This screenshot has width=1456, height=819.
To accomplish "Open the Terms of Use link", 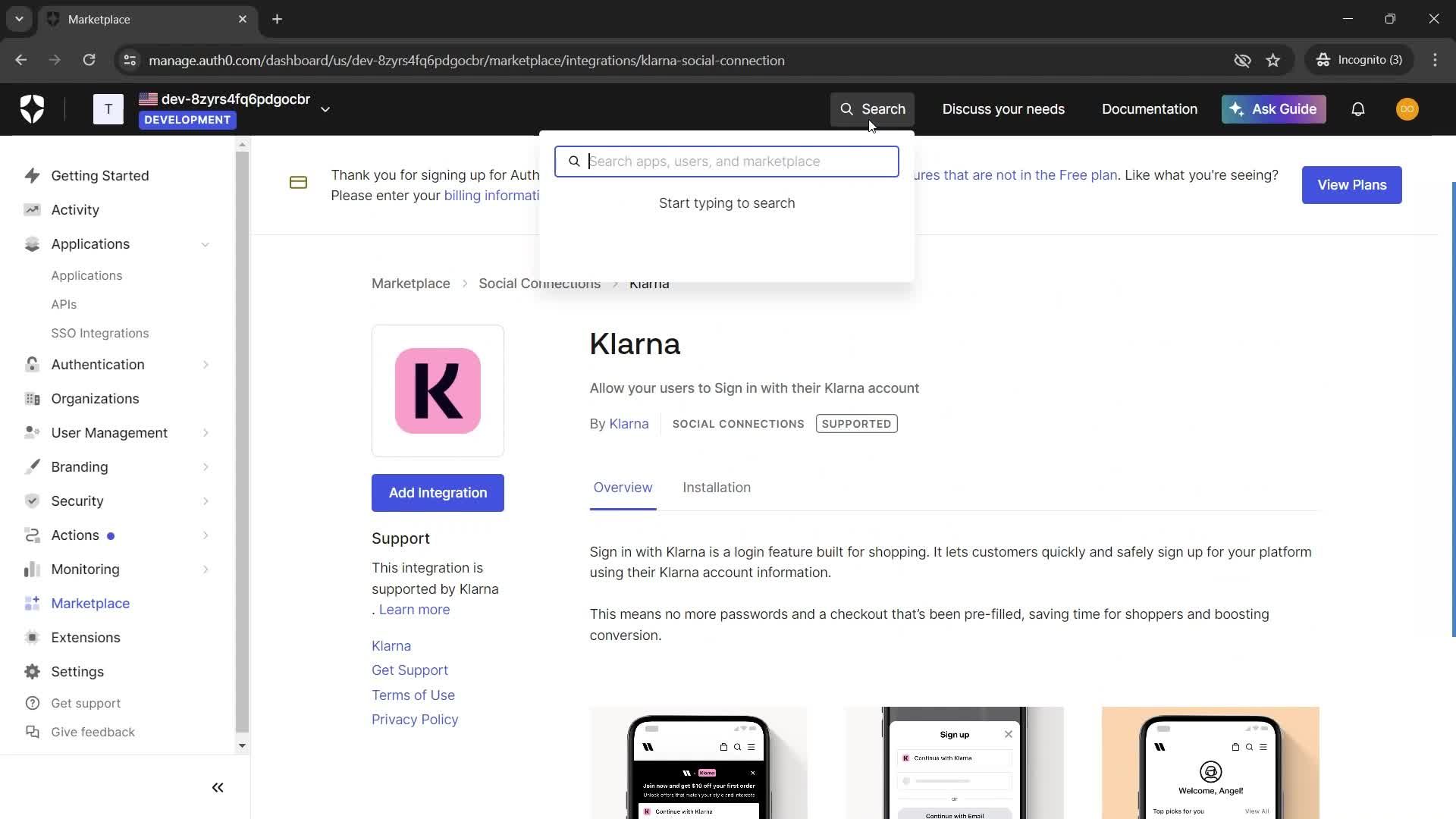I will click(413, 695).
